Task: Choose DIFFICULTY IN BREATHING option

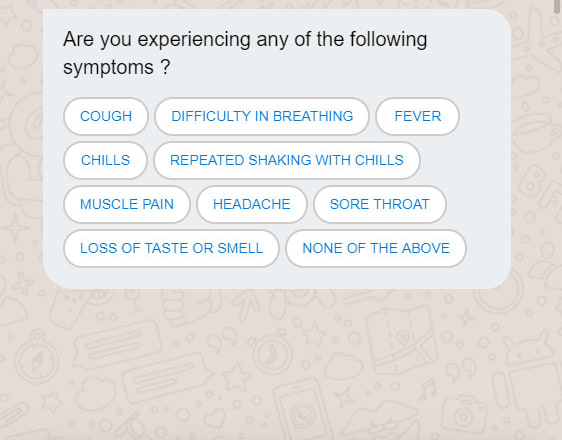Action: coord(262,116)
